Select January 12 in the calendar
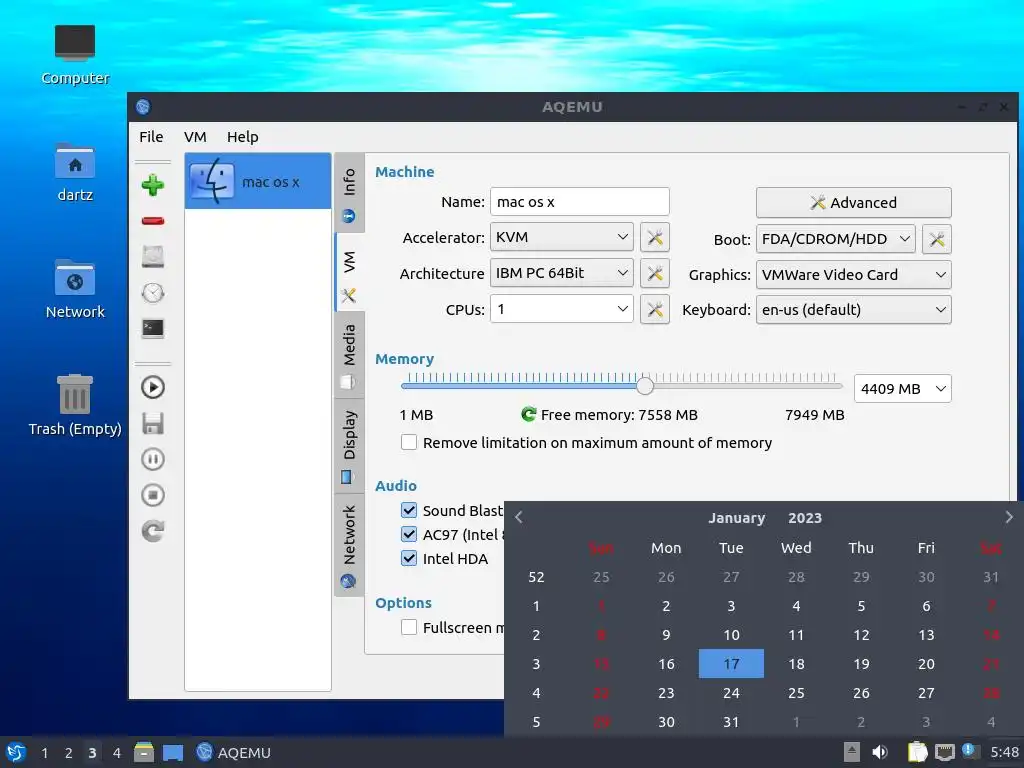1024x768 pixels. pos(861,635)
